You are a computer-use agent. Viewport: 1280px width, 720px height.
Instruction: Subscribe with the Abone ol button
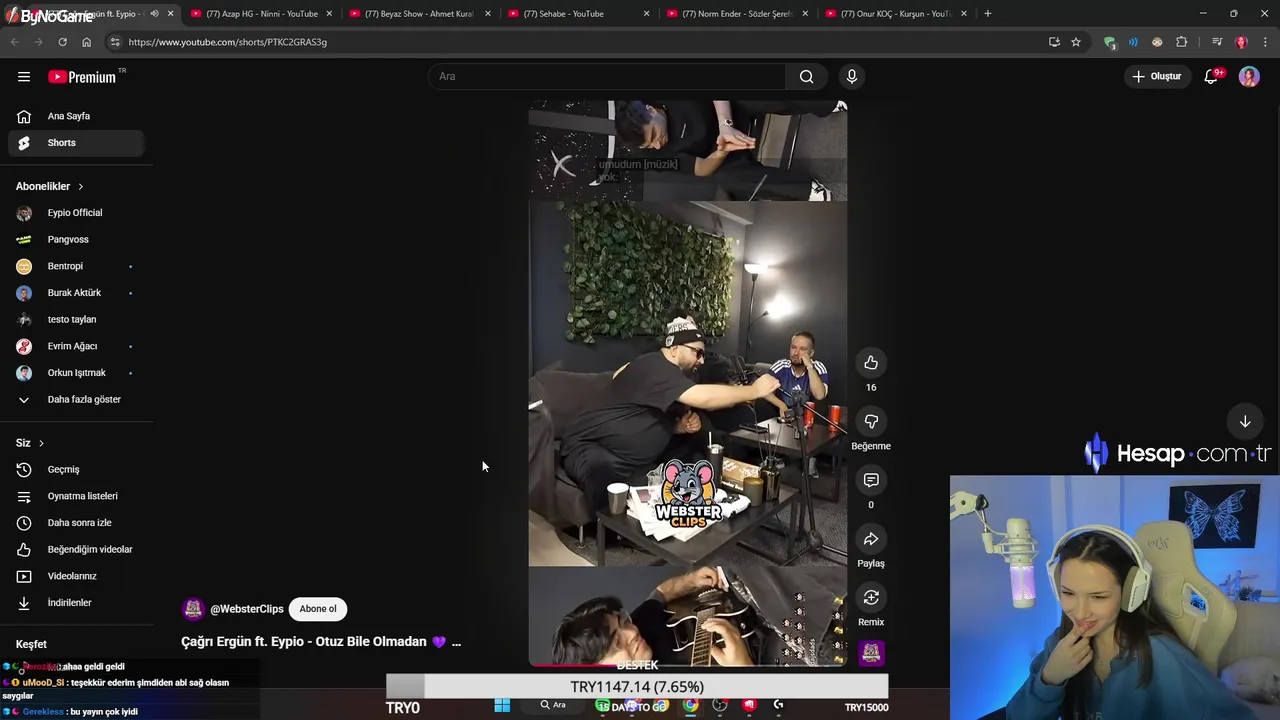click(318, 609)
